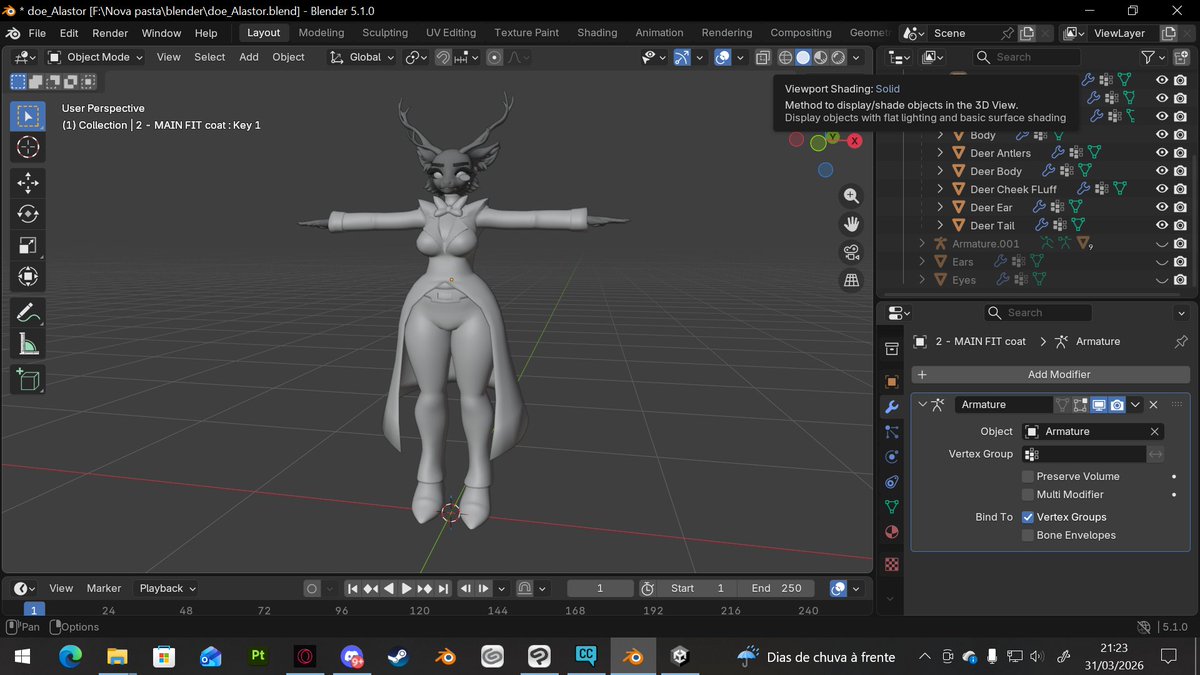Expand the Eyes outliner item

coord(922,280)
